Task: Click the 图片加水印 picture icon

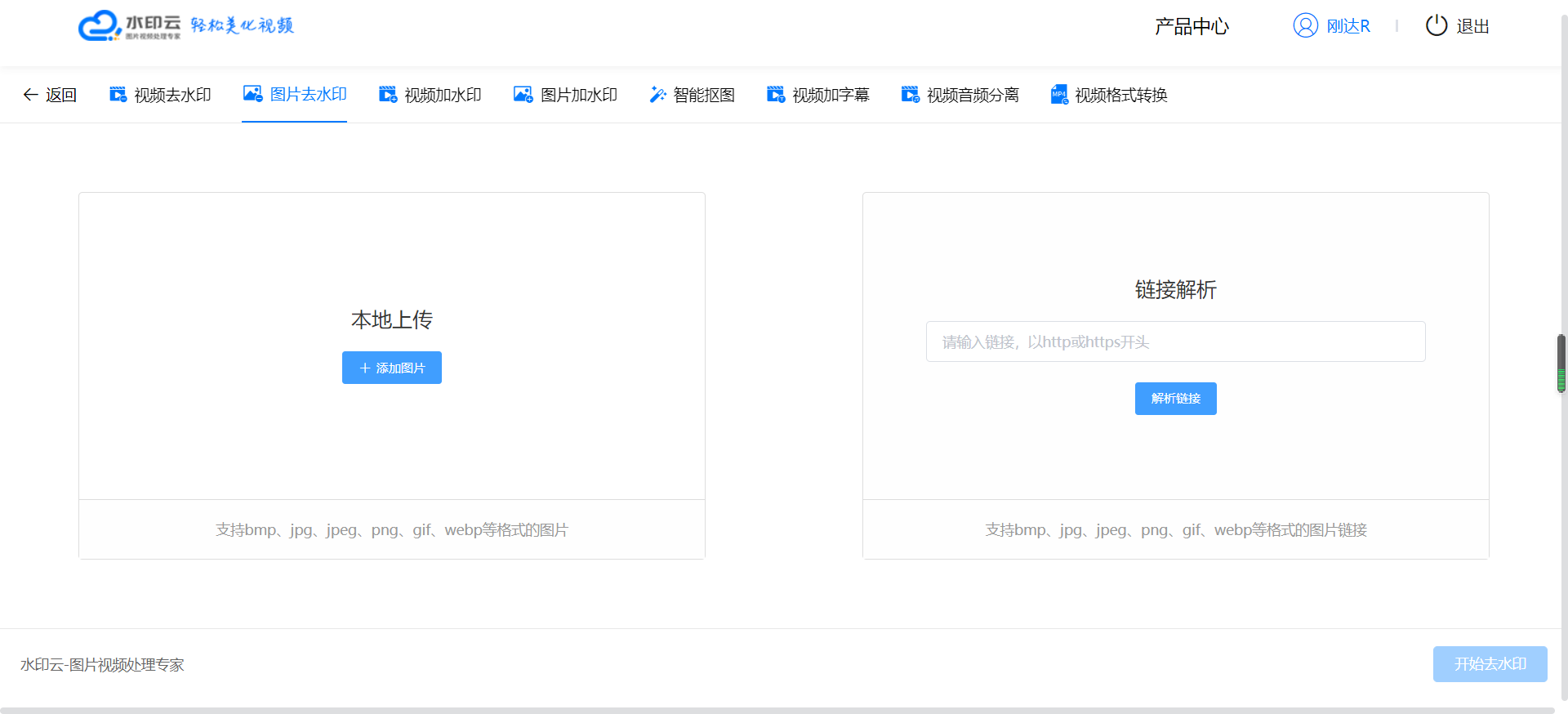Action: pyautogui.click(x=523, y=95)
